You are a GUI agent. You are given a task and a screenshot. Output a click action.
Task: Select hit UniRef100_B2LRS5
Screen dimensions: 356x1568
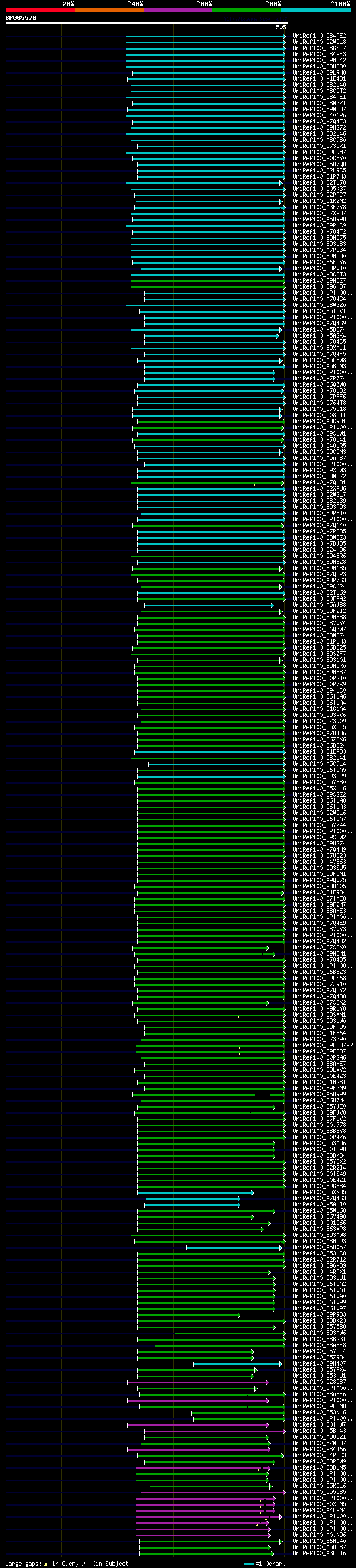click(x=319, y=170)
